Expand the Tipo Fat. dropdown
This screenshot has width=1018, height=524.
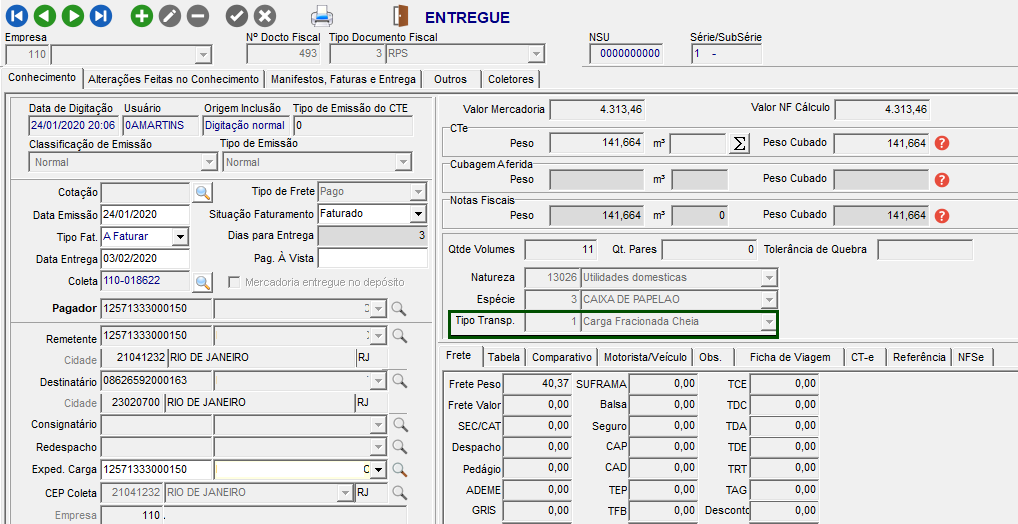click(x=180, y=237)
